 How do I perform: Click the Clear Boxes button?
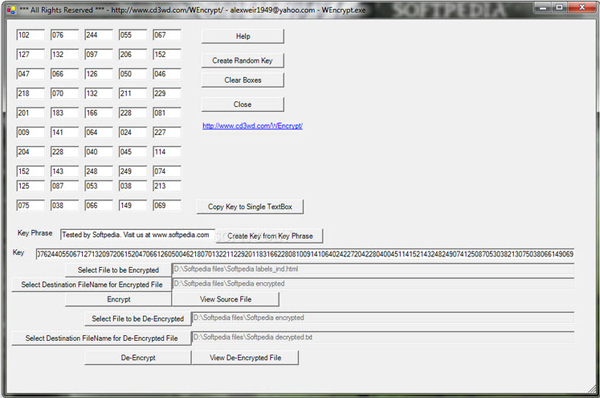[x=243, y=80]
